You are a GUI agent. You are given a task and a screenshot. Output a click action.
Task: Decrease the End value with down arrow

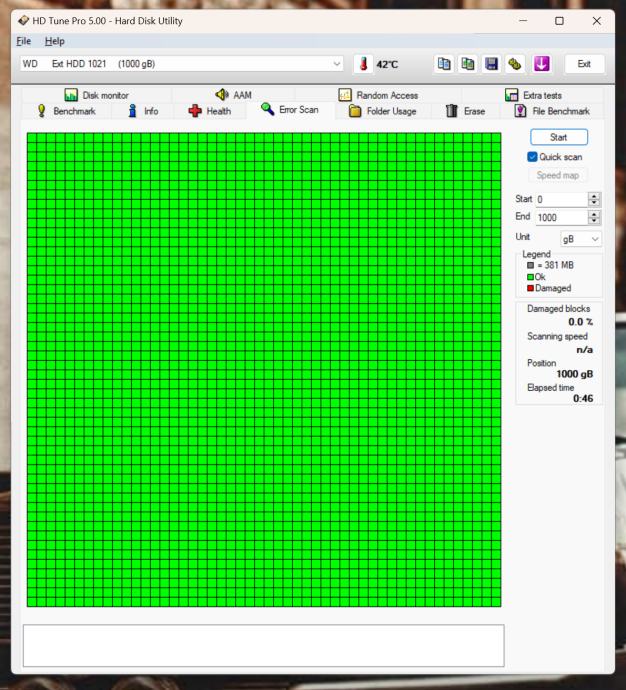[594, 221]
